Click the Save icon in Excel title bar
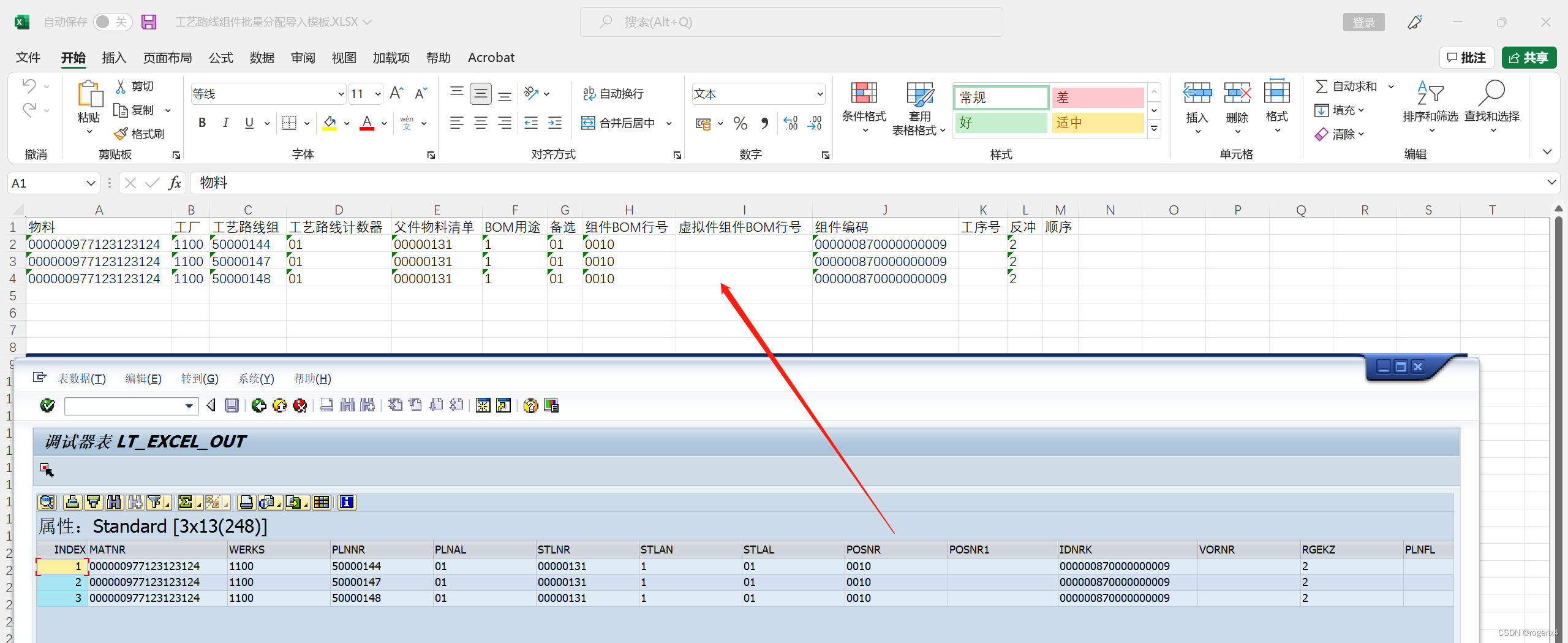 coord(149,22)
